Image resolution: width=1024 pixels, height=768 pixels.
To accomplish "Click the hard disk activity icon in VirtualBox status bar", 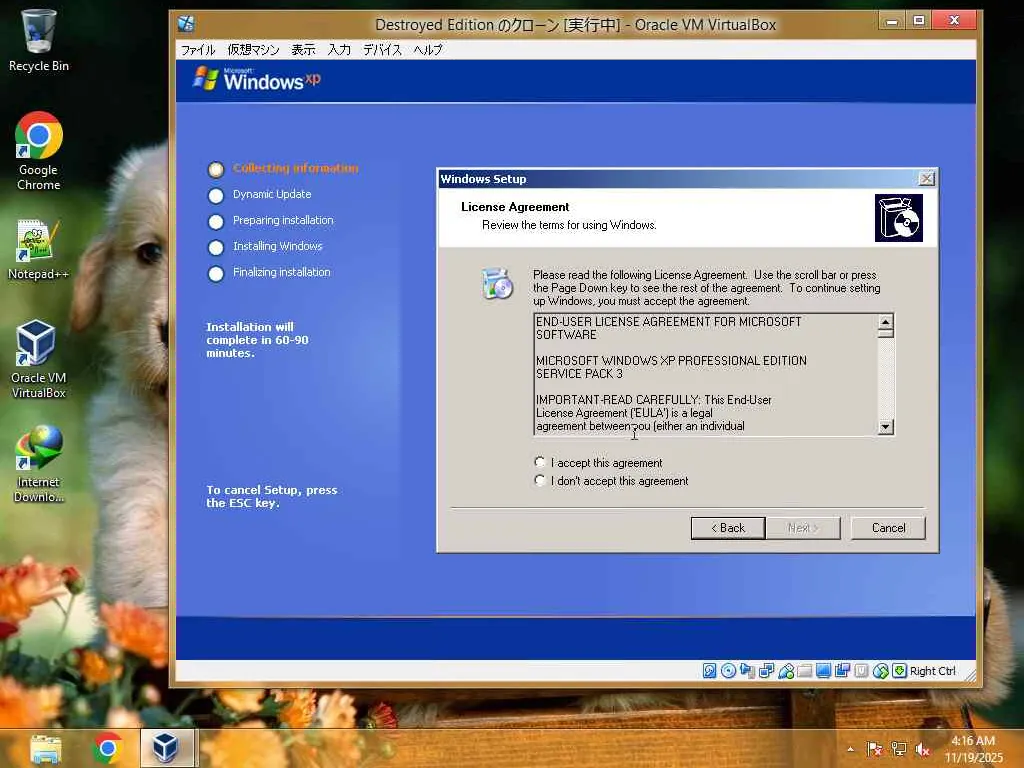I will click(x=709, y=671).
